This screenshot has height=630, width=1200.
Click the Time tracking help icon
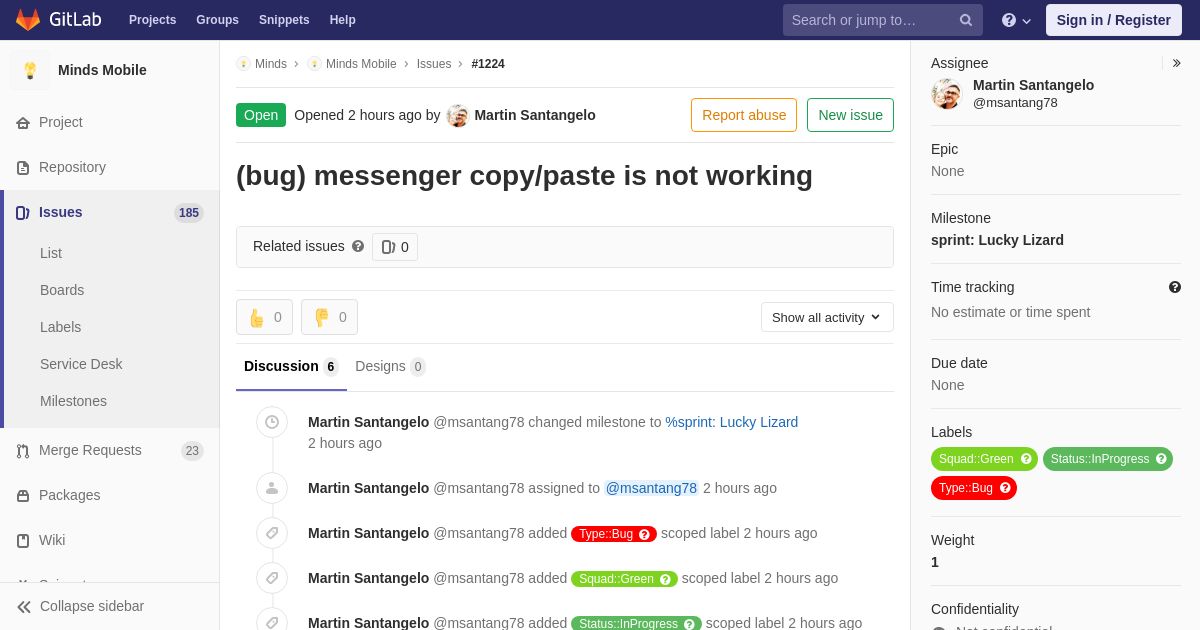click(x=1175, y=287)
